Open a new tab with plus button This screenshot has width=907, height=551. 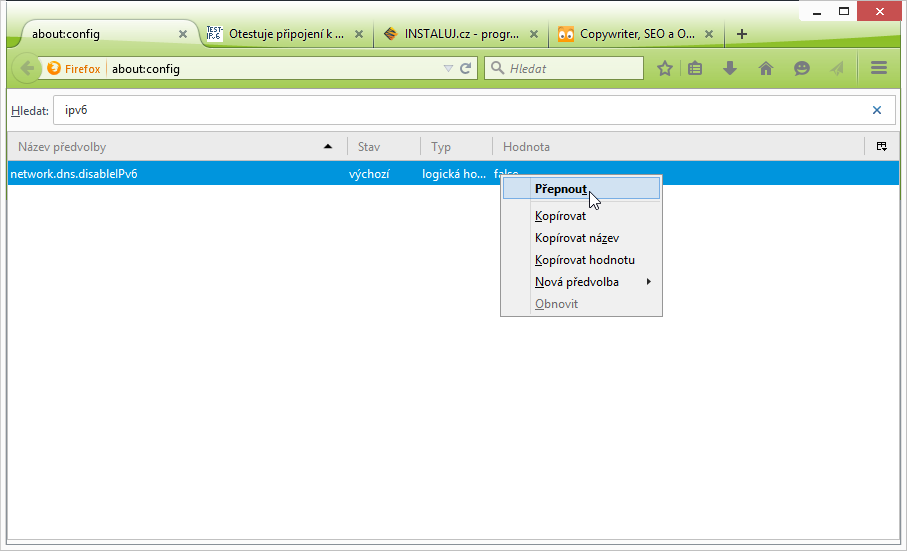click(742, 34)
